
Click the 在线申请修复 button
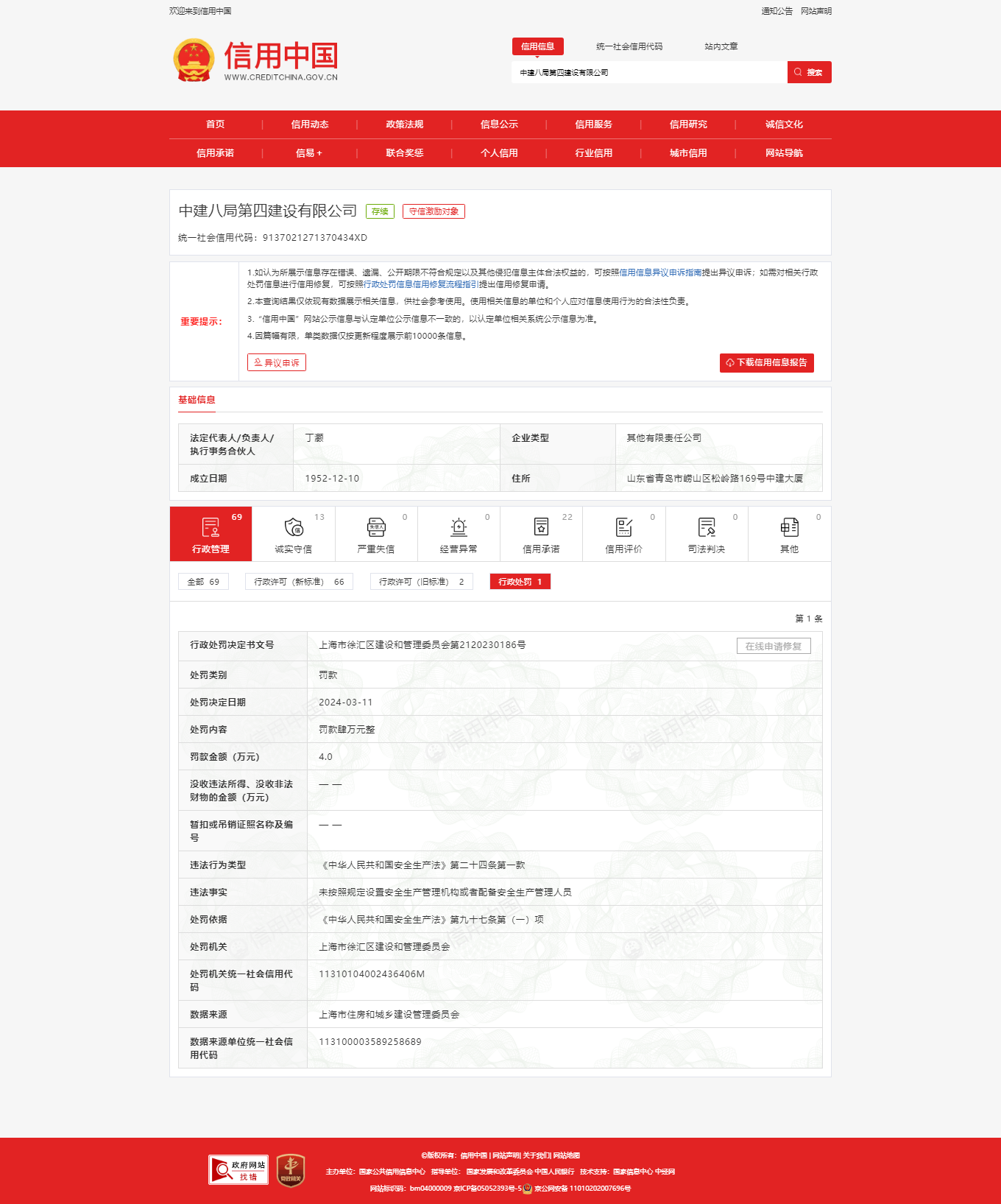[774, 646]
